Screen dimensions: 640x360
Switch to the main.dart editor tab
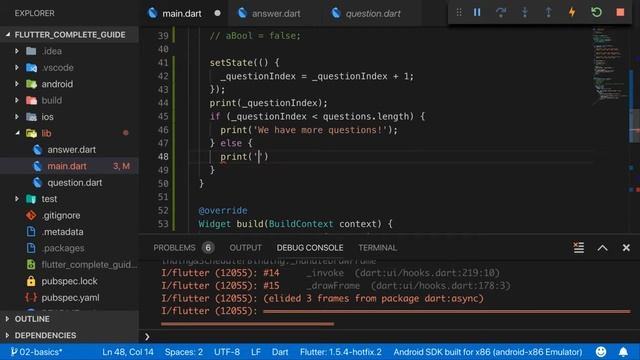pyautogui.click(x=182, y=13)
